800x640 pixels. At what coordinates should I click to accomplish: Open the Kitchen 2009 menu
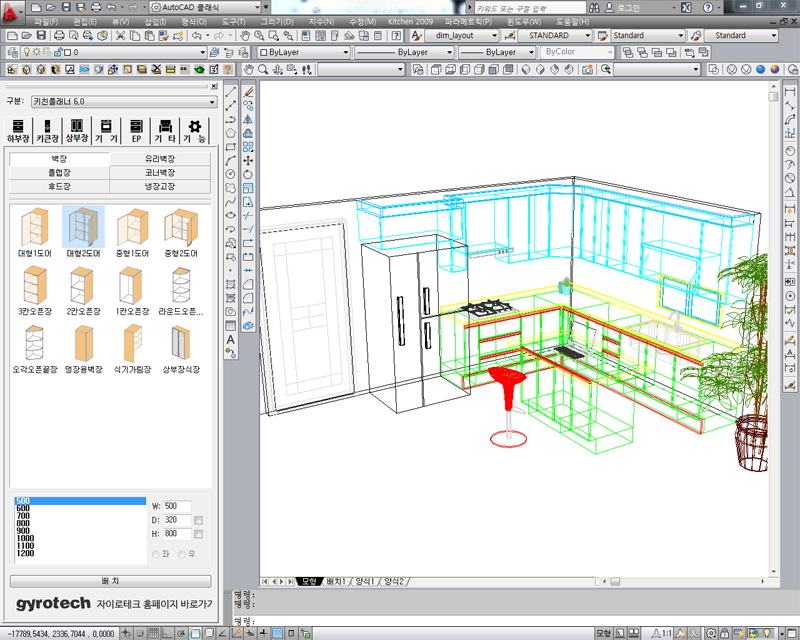click(410, 21)
